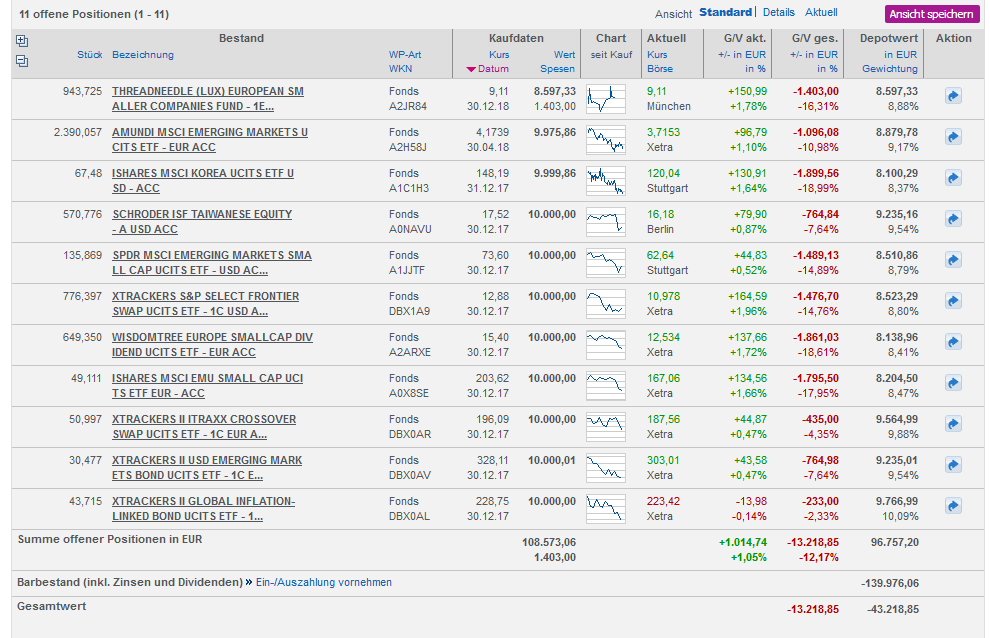Screen dimensions: 990x638
Task: Open action icon for iShares MSCI Korea row
Action: 953,178
